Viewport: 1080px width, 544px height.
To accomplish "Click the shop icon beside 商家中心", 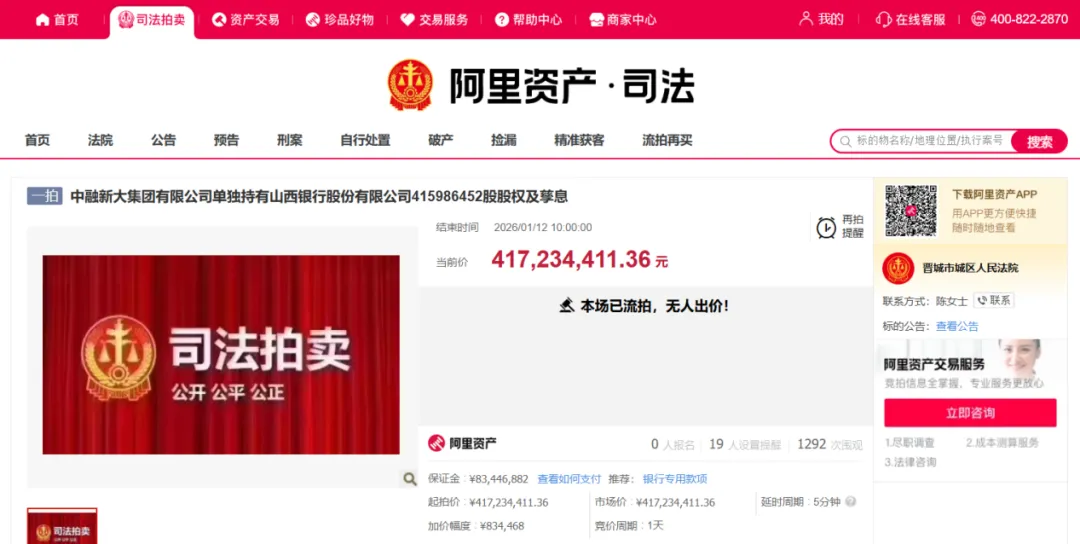I will tap(596, 19).
